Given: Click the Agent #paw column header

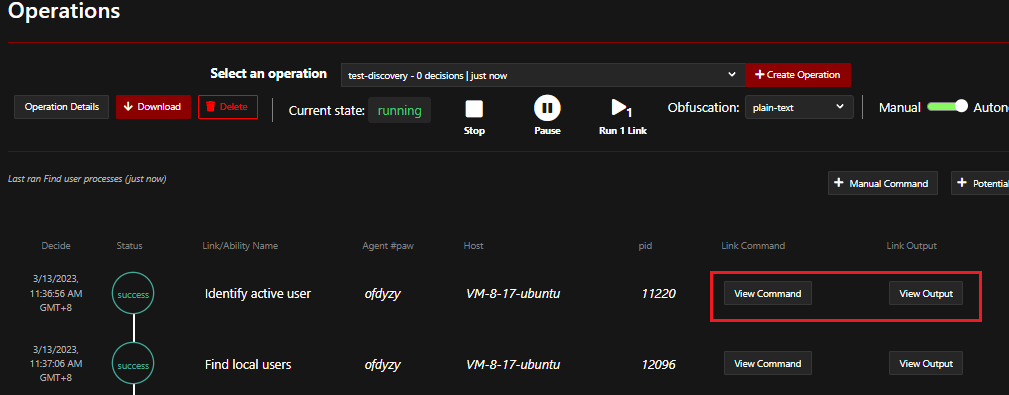Looking at the screenshot, I should click(388, 246).
